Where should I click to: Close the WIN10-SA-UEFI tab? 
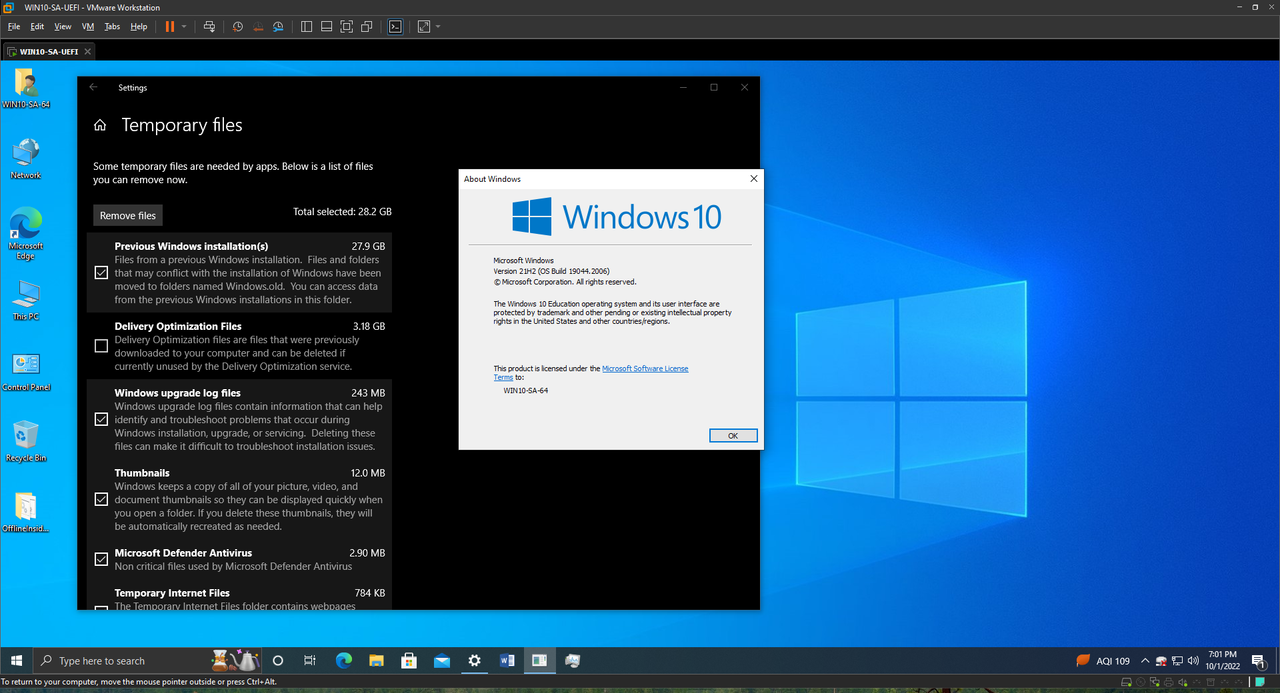pyautogui.click(x=88, y=51)
